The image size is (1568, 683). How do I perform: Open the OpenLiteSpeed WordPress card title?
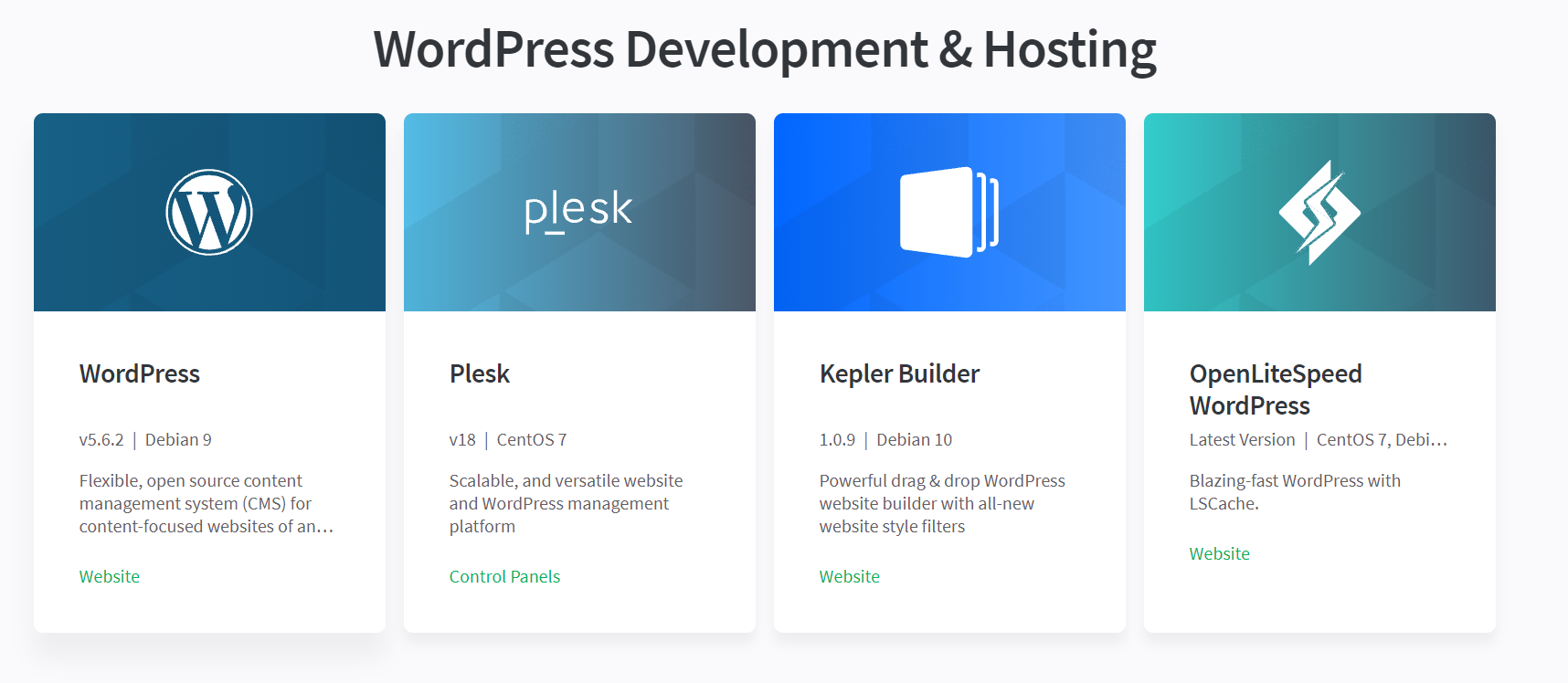click(x=1276, y=390)
